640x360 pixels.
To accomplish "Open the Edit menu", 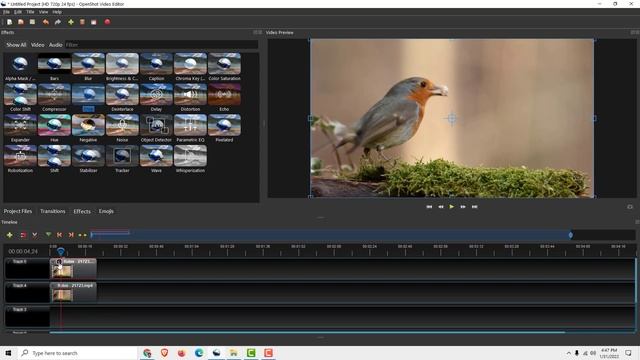I will [x=18, y=12].
